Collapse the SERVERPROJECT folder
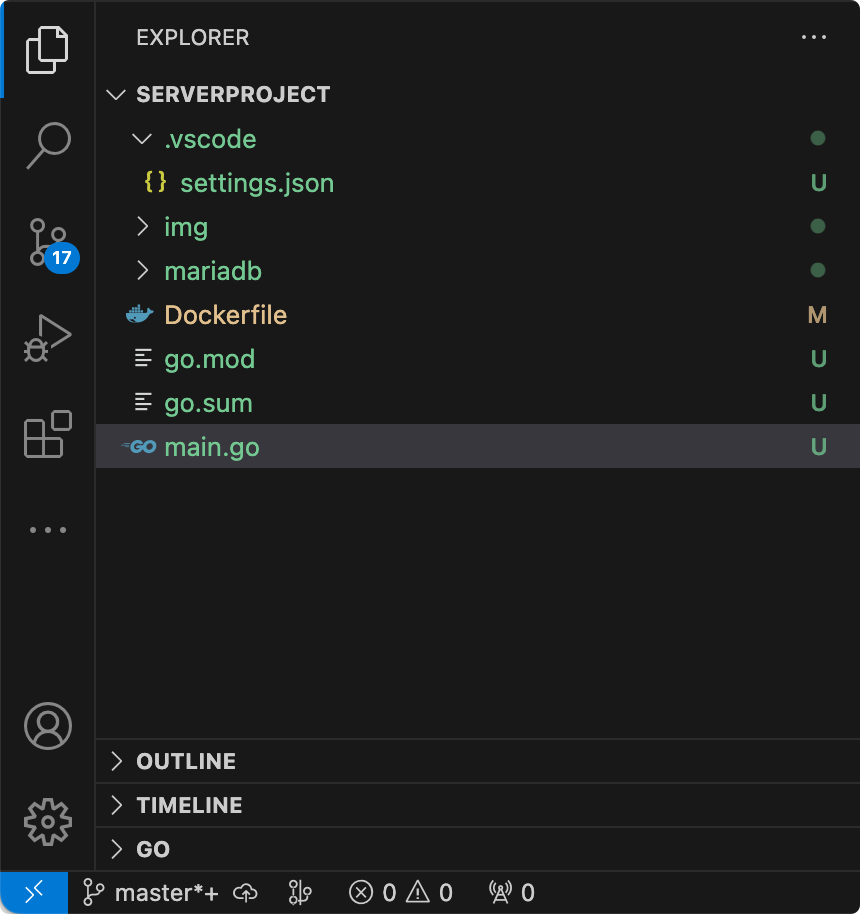This screenshot has width=860, height=914. 116,94
